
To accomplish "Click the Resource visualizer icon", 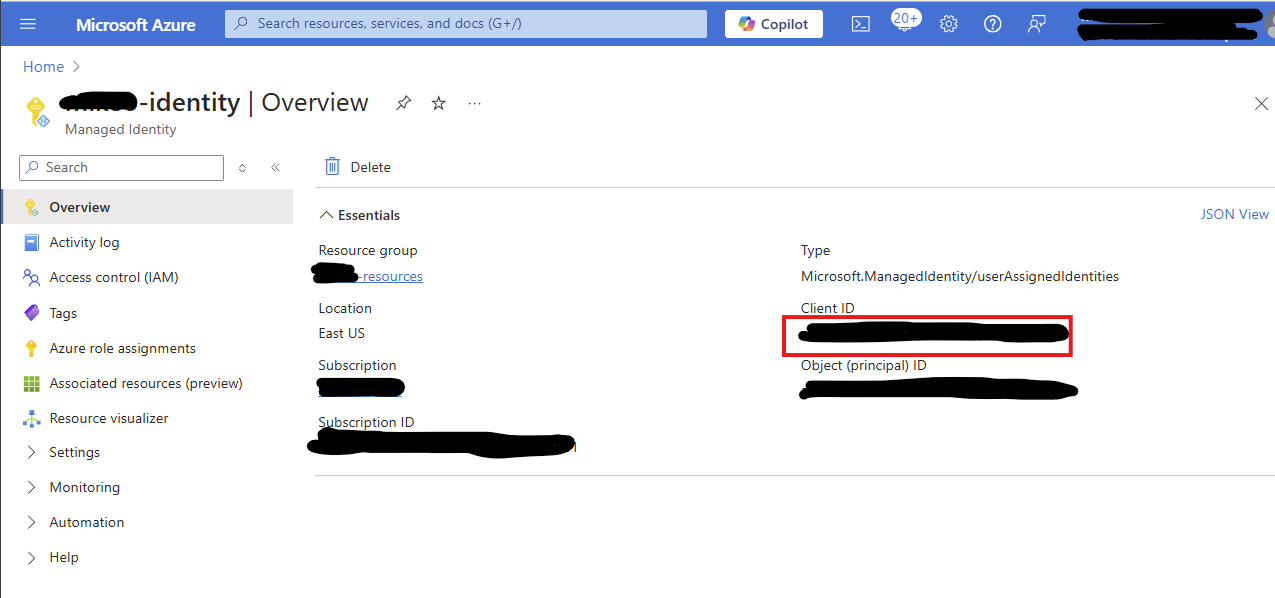I will pos(31,418).
